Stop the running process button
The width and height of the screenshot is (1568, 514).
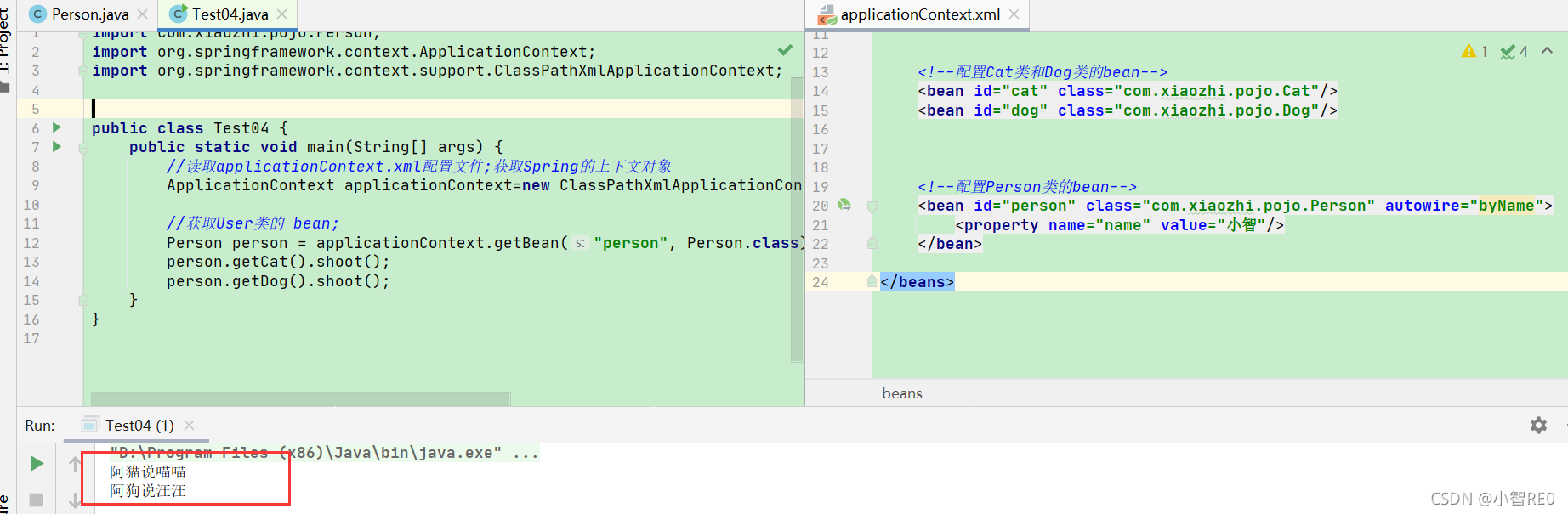pyautogui.click(x=36, y=500)
